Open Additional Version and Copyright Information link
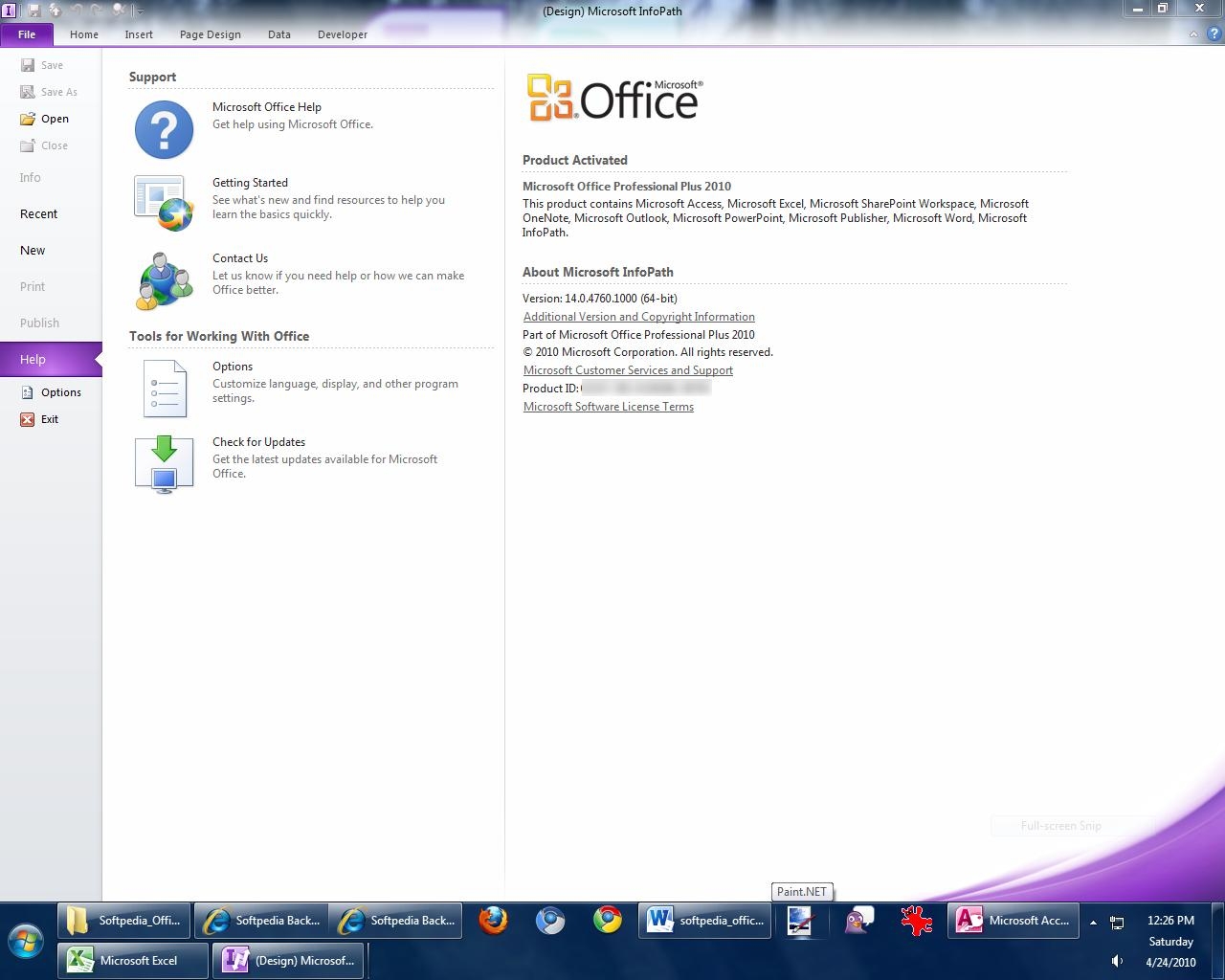This screenshot has width=1225, height=980. tap(639, 317)
